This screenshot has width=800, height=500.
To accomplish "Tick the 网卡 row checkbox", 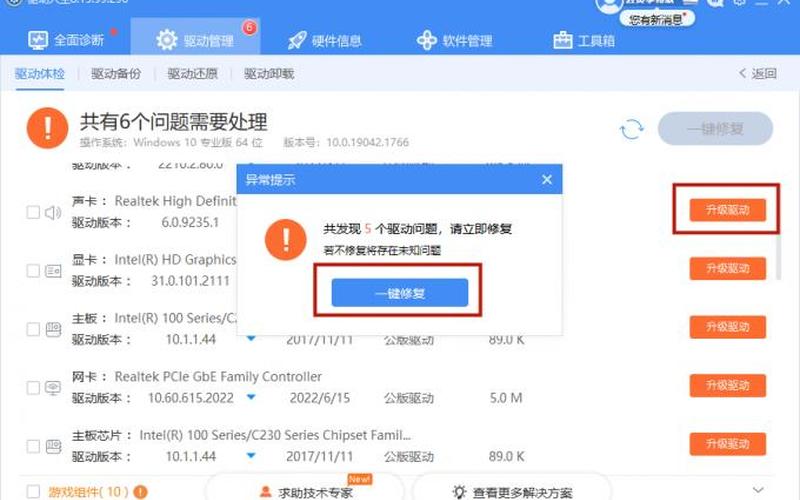I will tap(33, 388).
